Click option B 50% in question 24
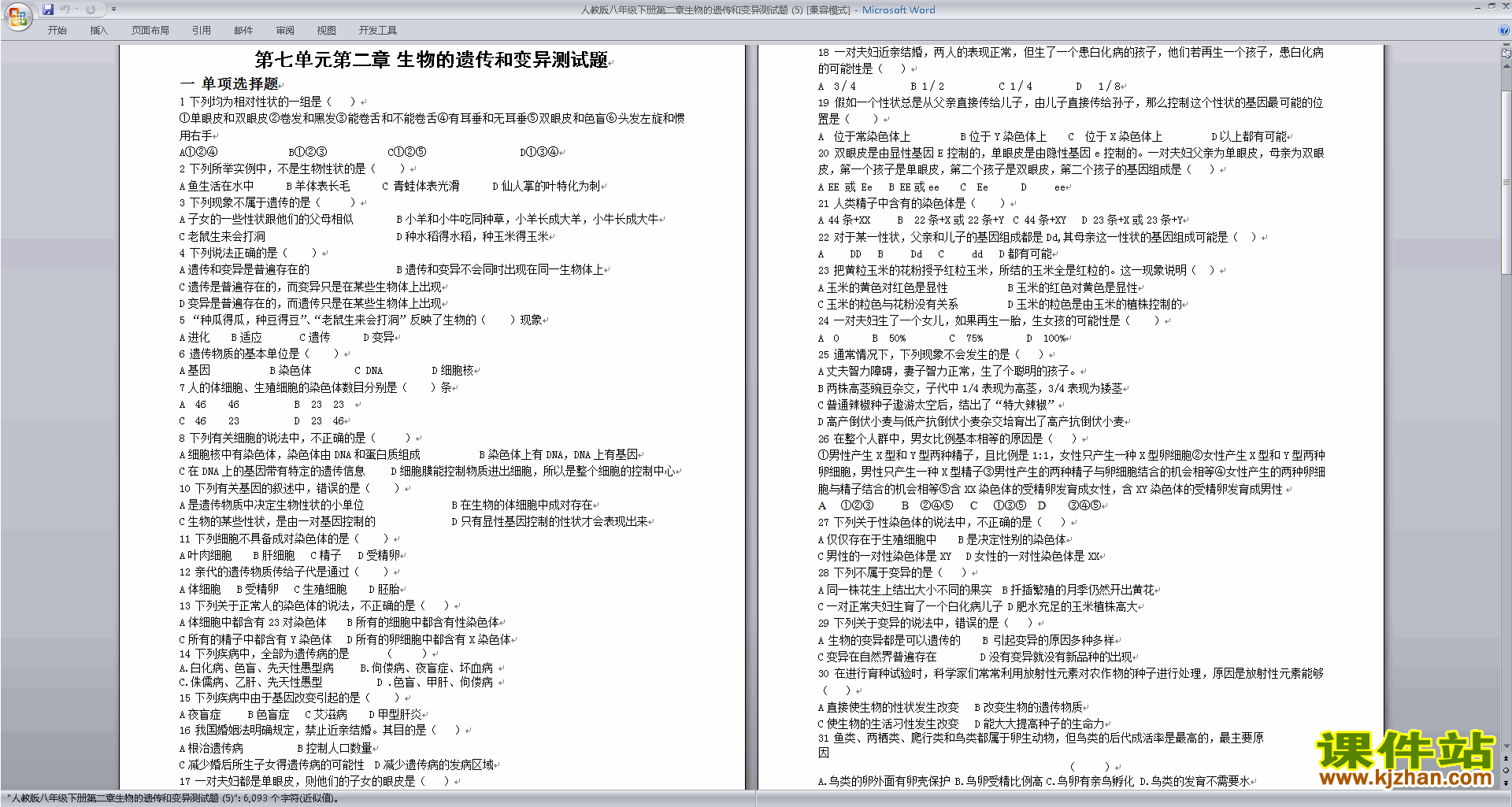The image size is (1512, 807). 889,338
